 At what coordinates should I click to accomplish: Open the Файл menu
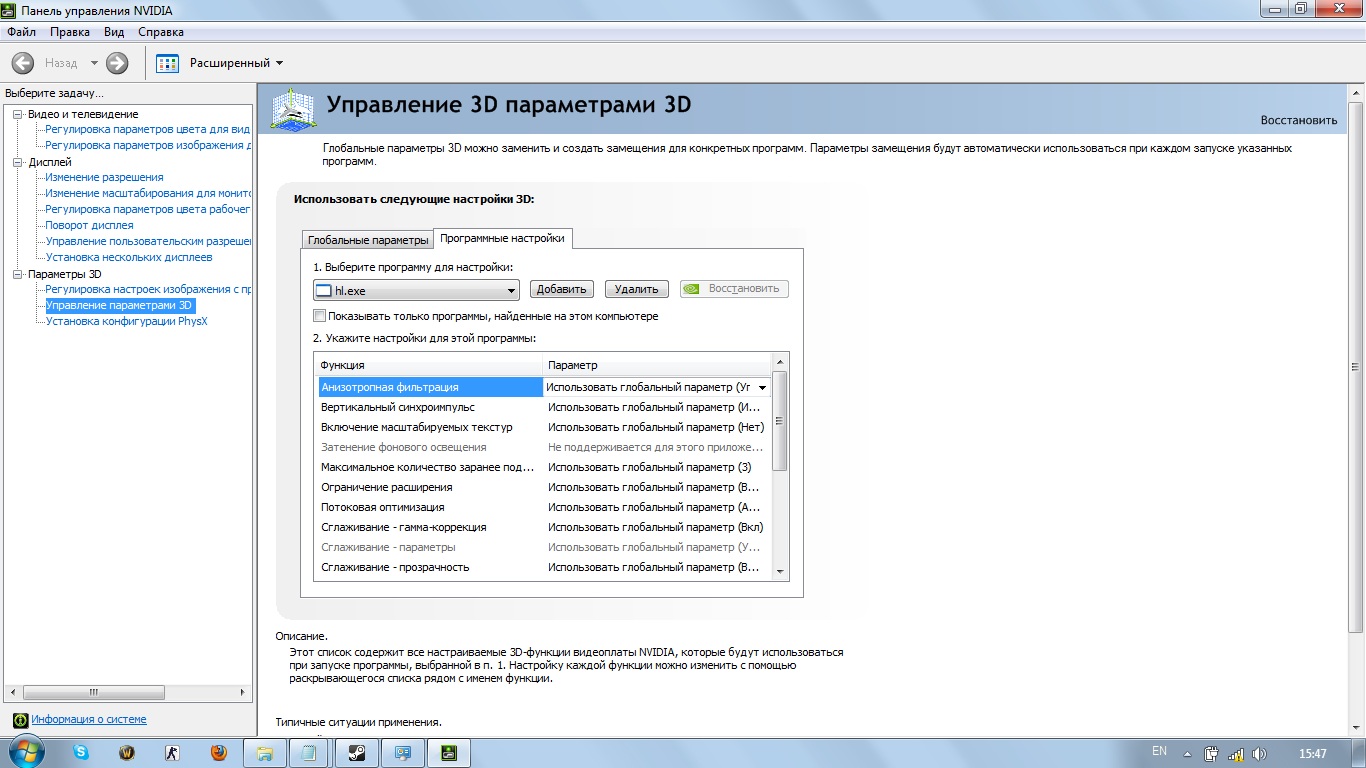[21, 32]
